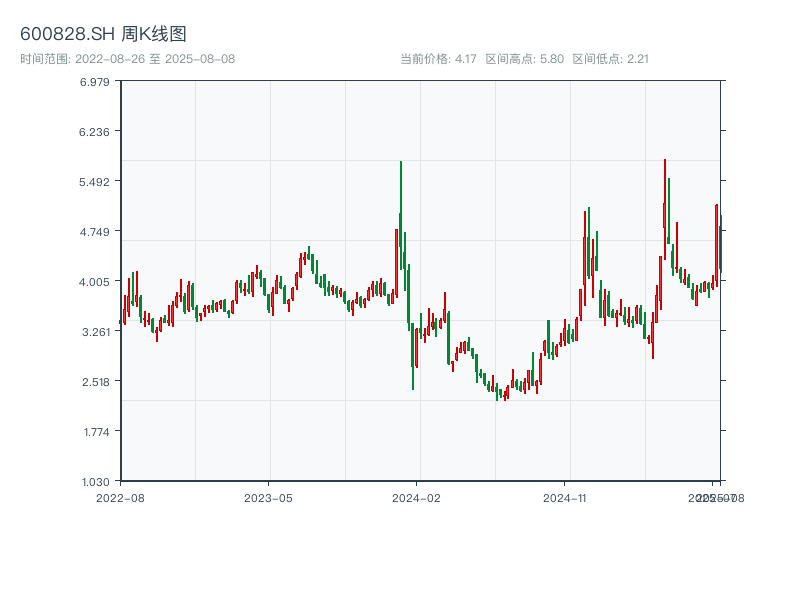
Task: Click the x-axis label 2024-11
Action: pyautogui.click(x=564, y=498)
